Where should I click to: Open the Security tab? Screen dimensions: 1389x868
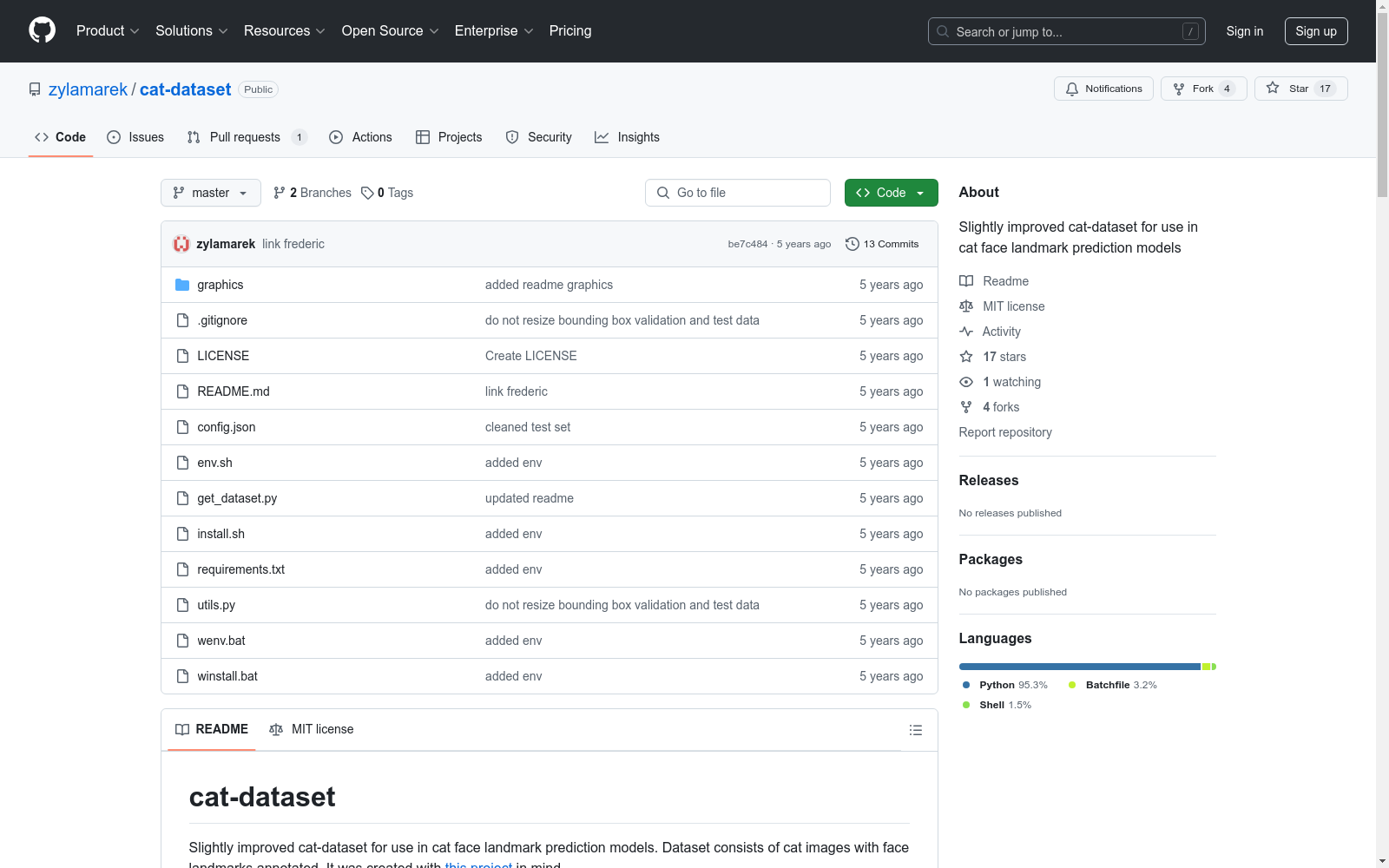[x=539, y=137]
